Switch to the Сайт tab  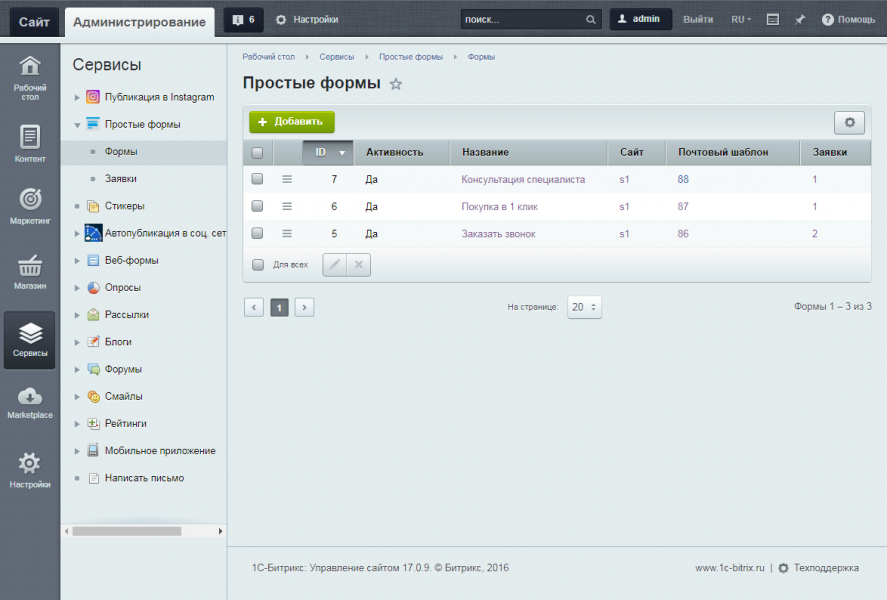pos(34,22)
